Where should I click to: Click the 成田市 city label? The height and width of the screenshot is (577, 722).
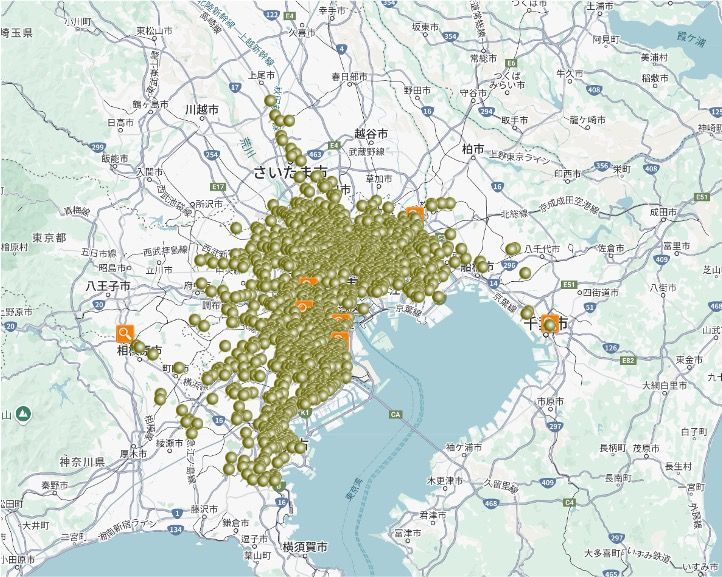pos(663,212)
